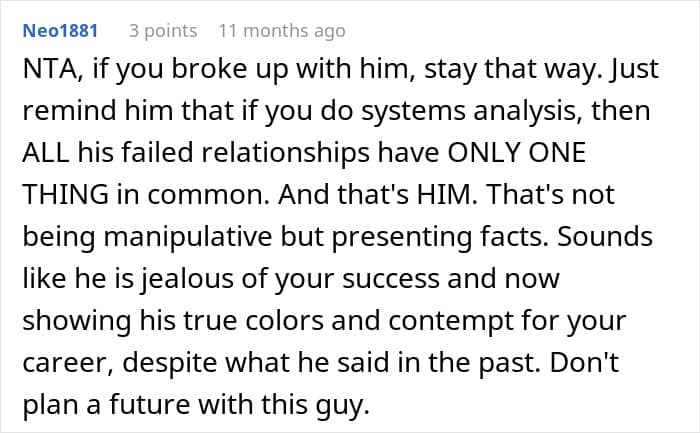Click the "11 months ago" timestamp
The width and height of the screenshot is (700, 433).
coord(281,31)
